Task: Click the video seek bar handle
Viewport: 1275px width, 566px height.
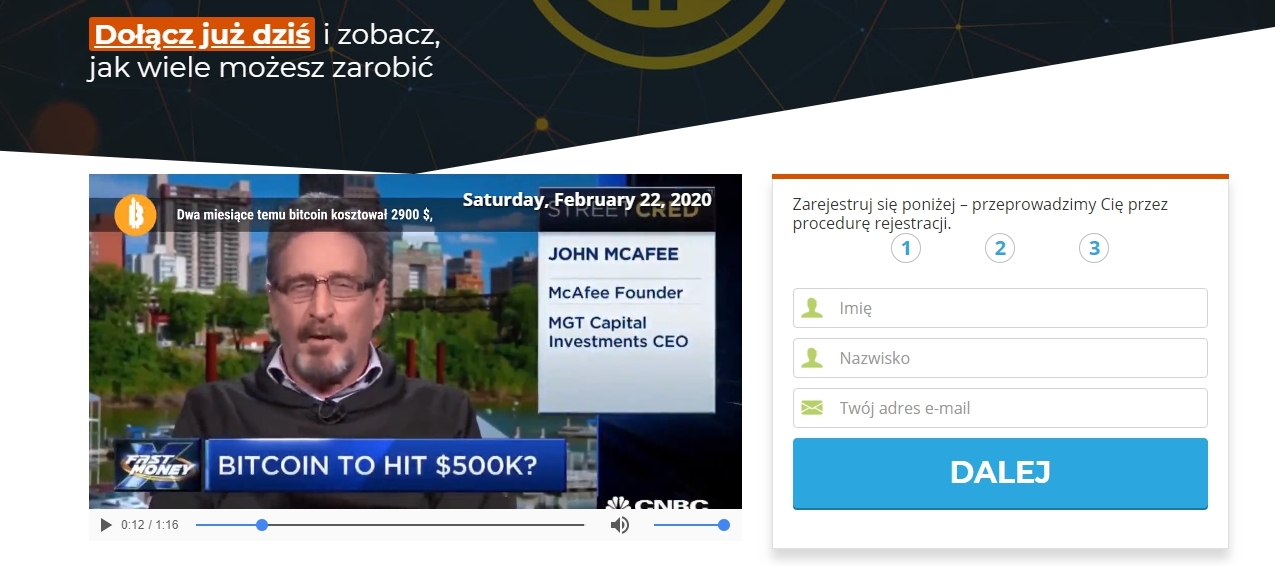Action: point(262,525)
